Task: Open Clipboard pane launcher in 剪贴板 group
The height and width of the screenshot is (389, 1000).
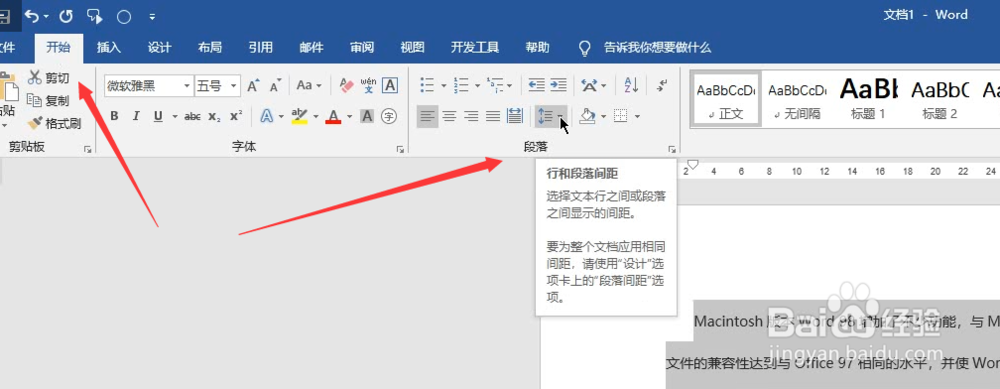Action: [87, 149]
